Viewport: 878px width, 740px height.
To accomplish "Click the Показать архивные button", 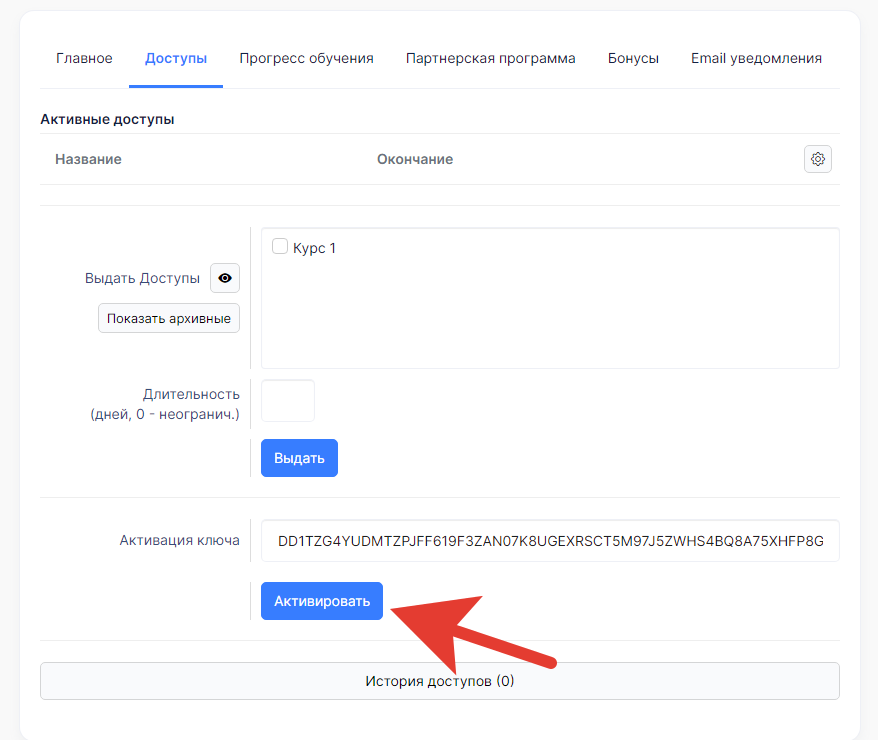I will 169,319.
